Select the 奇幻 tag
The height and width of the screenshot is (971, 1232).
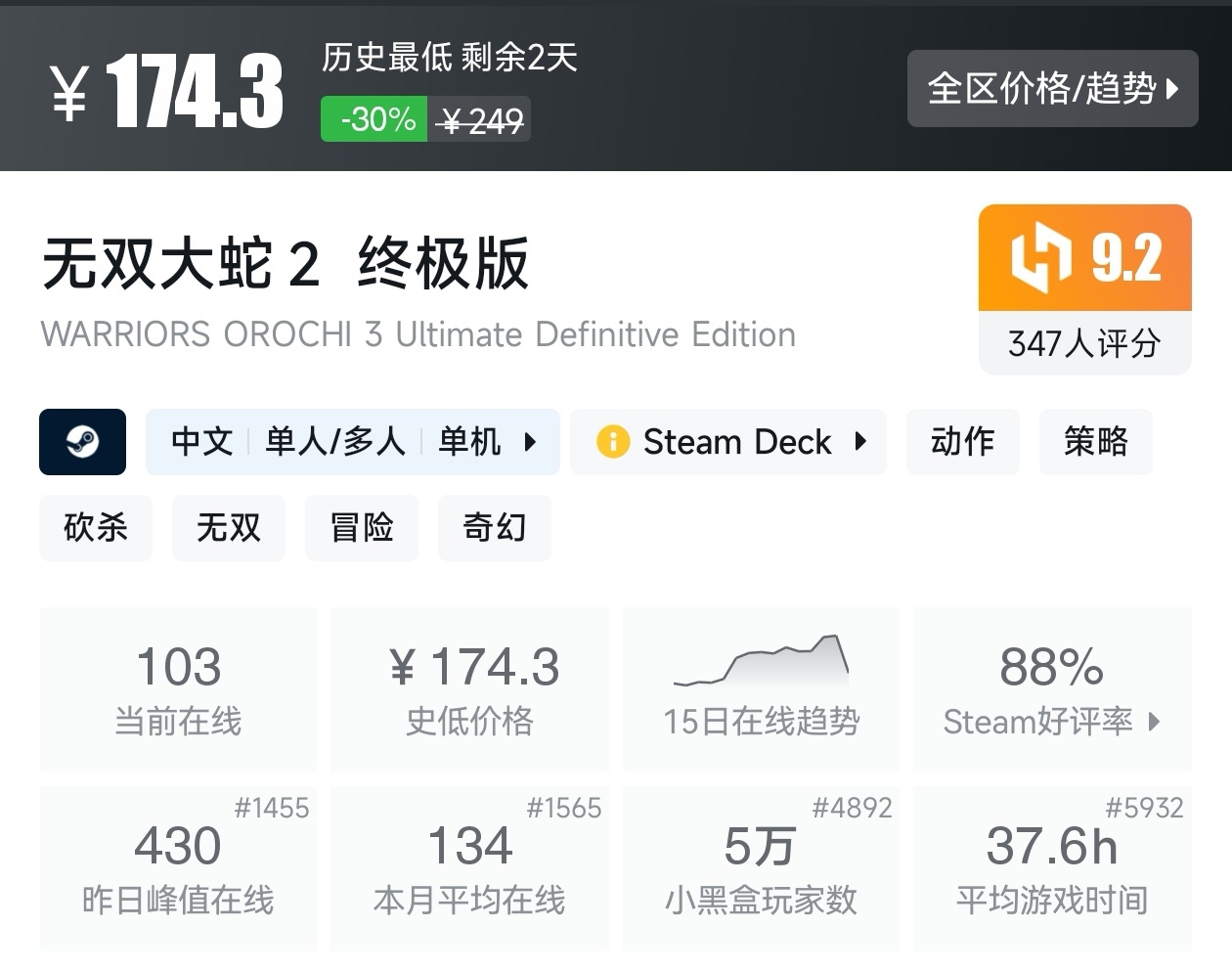point(495,528)
